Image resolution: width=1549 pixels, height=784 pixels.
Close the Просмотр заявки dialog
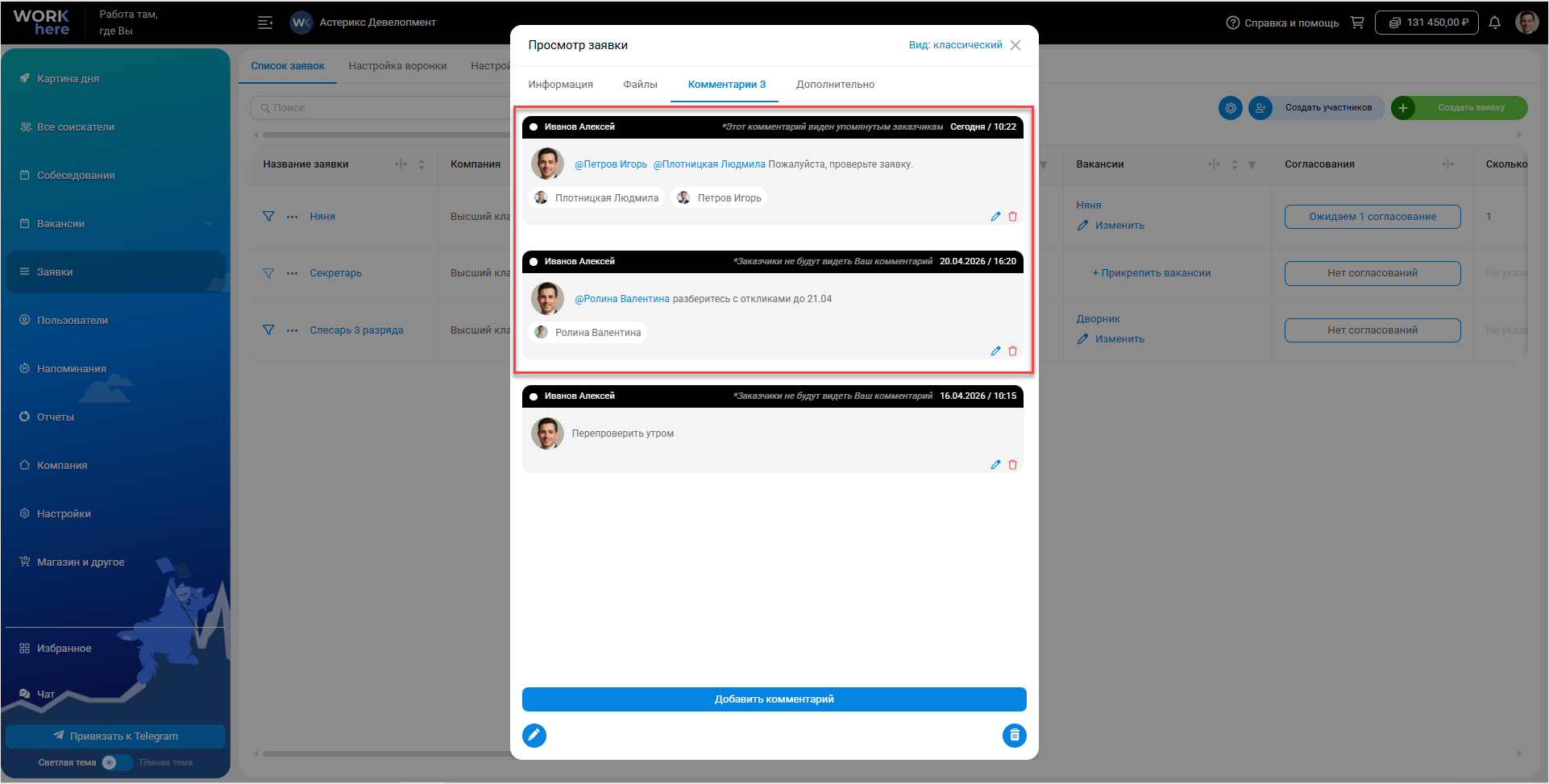coord(1015,45)
